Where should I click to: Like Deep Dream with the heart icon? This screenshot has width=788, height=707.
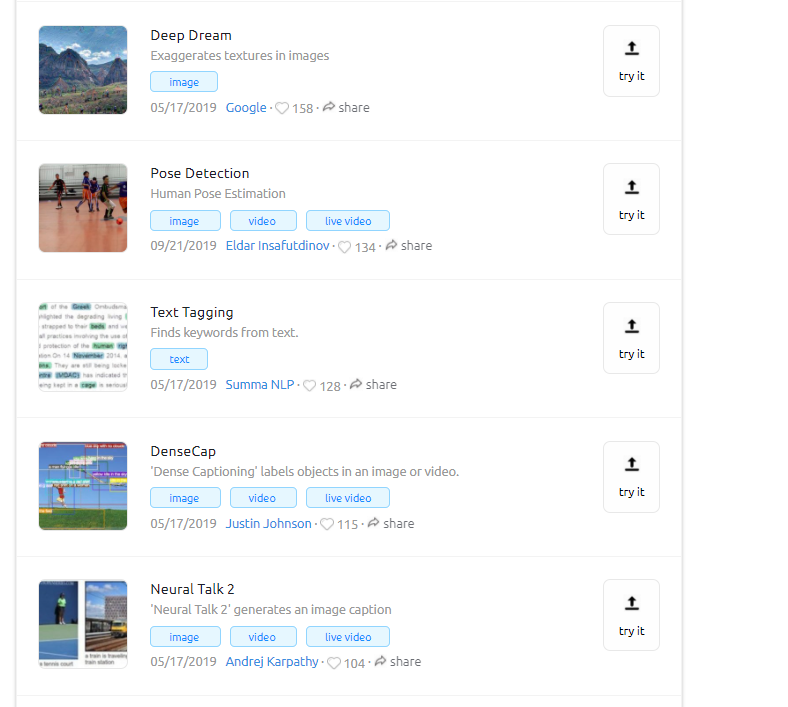282,109
